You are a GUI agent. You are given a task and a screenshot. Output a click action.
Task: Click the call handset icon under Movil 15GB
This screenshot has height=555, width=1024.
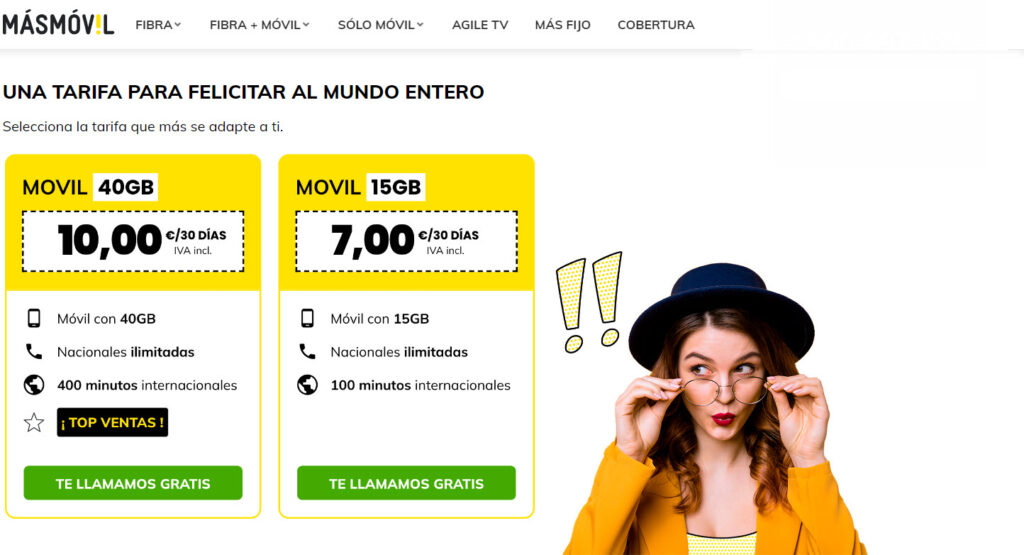pos(307,352)
